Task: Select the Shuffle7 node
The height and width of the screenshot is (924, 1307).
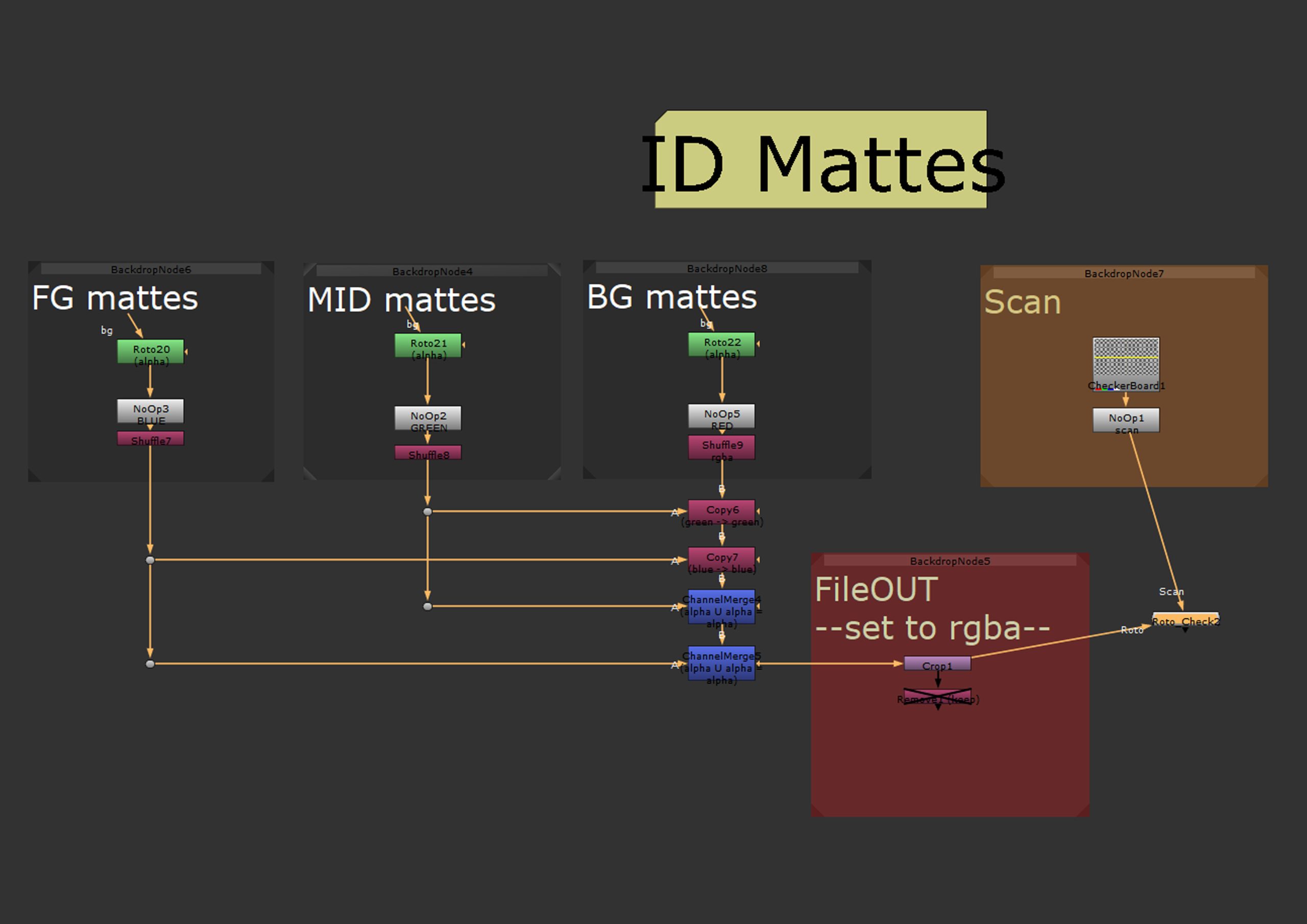Action: 150,439
